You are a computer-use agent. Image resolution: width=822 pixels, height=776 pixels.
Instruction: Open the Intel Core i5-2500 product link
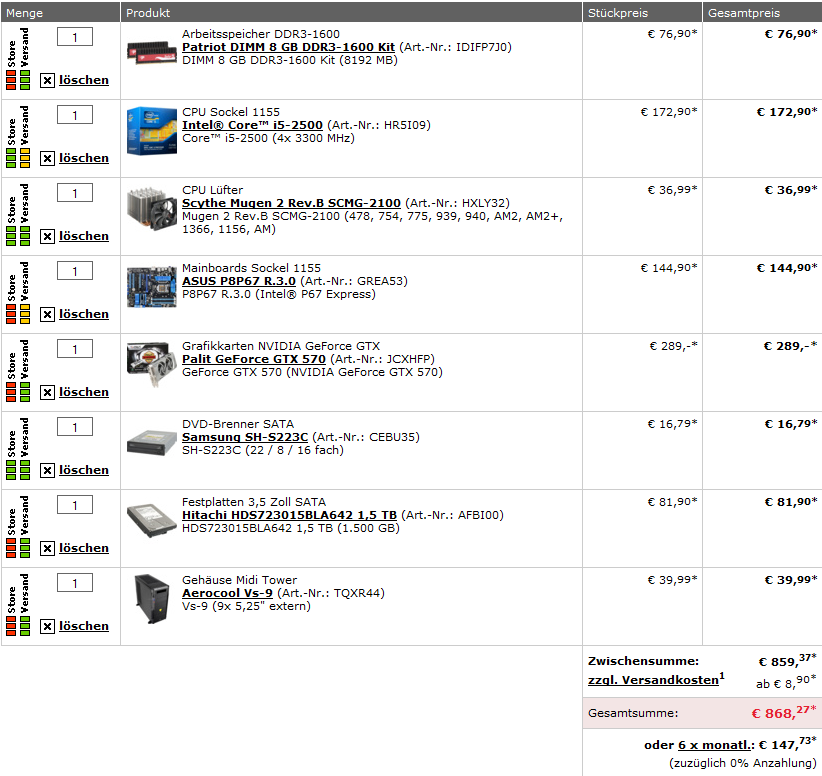[x=252, y=125]
